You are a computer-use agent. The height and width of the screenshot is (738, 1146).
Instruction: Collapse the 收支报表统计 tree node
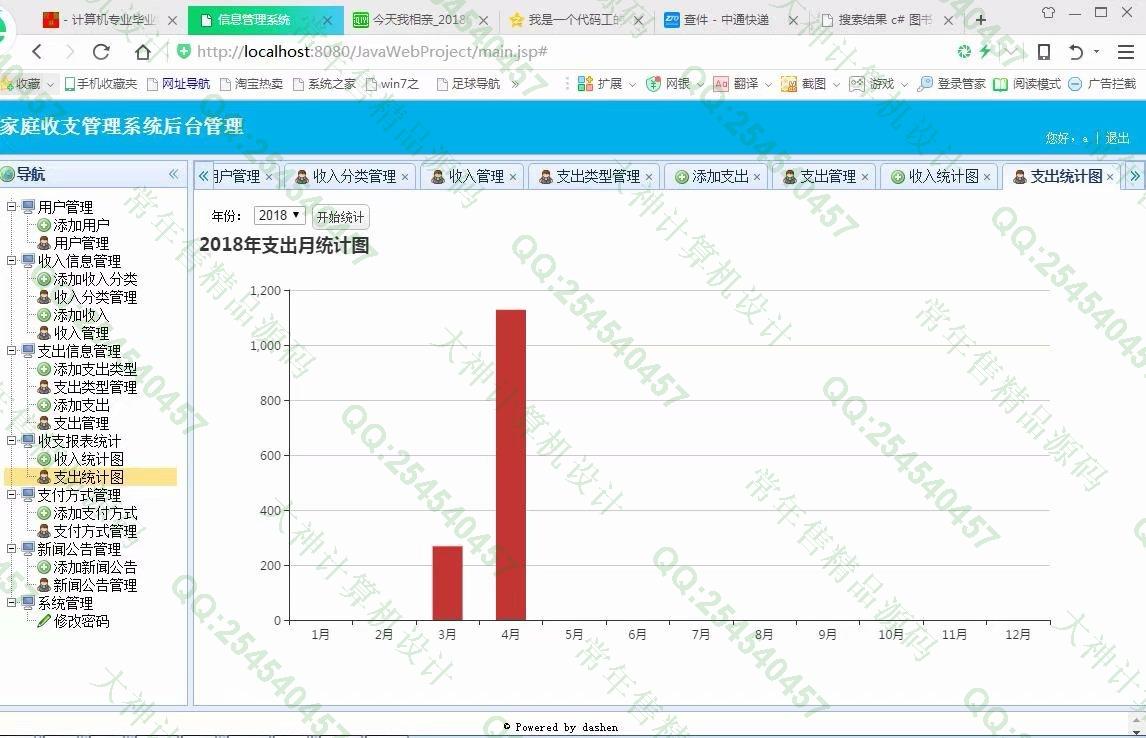click(x=11, y=441)
